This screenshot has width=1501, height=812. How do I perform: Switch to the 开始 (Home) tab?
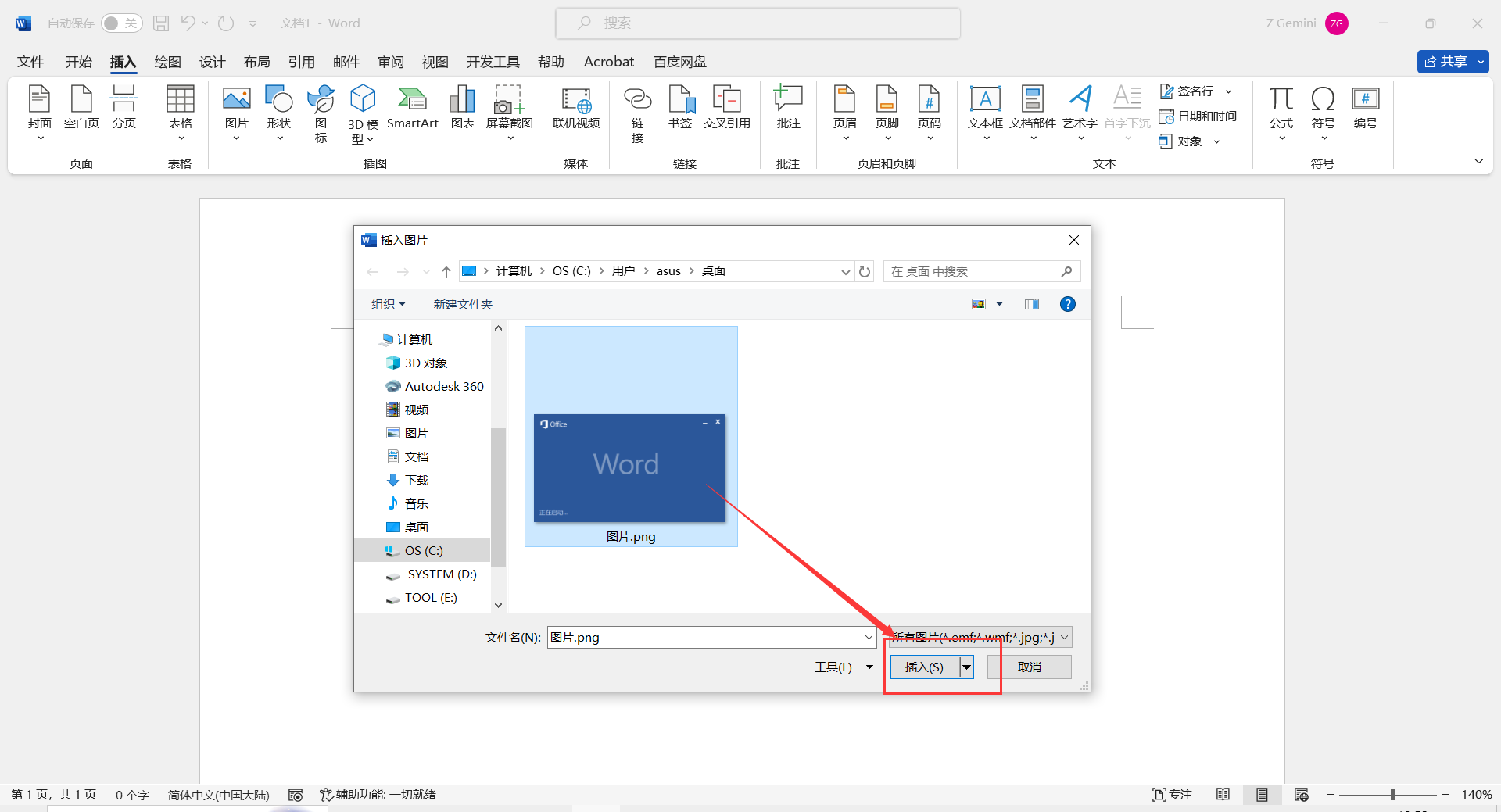78,62
